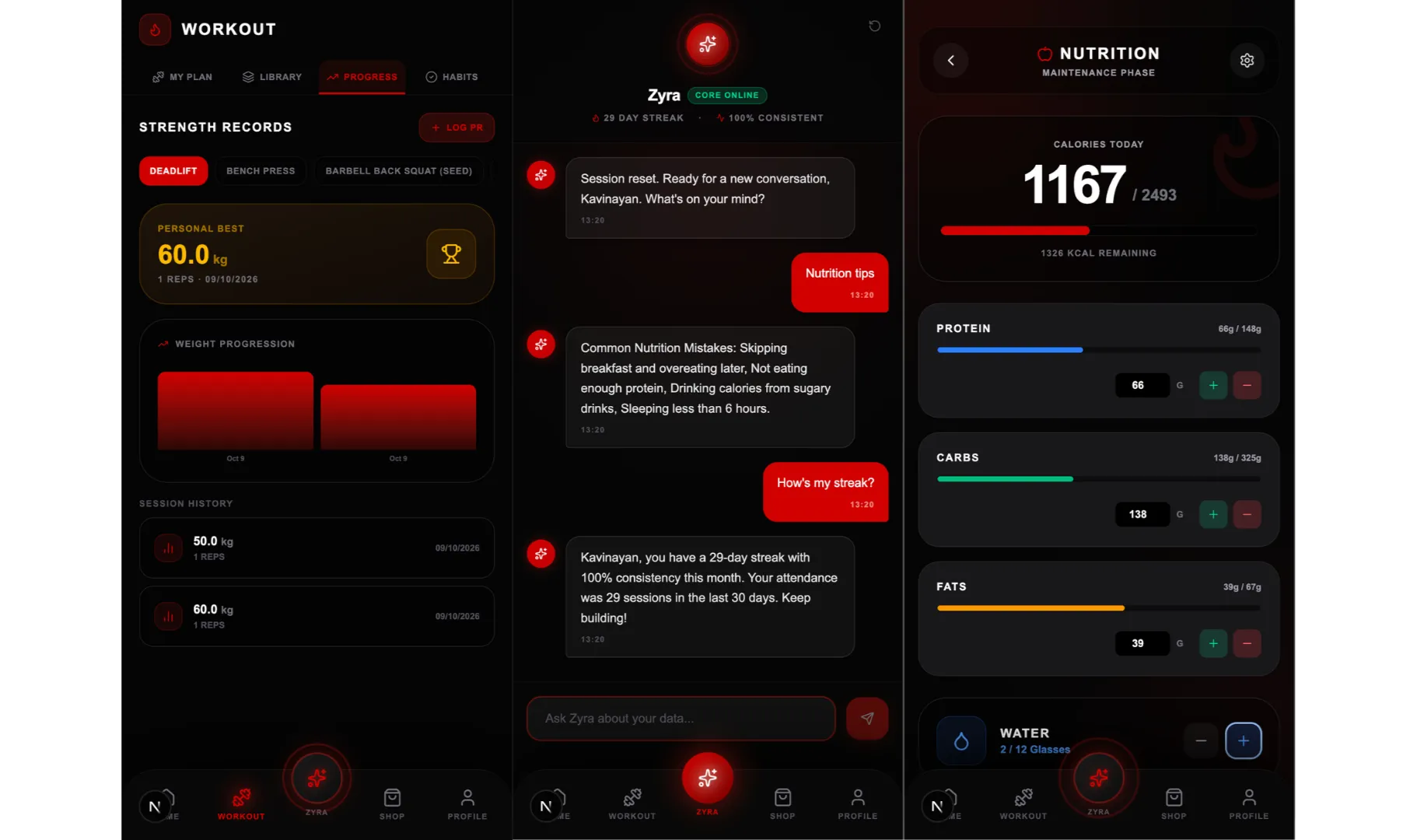Switch to the Library tab

pyautogui.click(x=271, y=77)
